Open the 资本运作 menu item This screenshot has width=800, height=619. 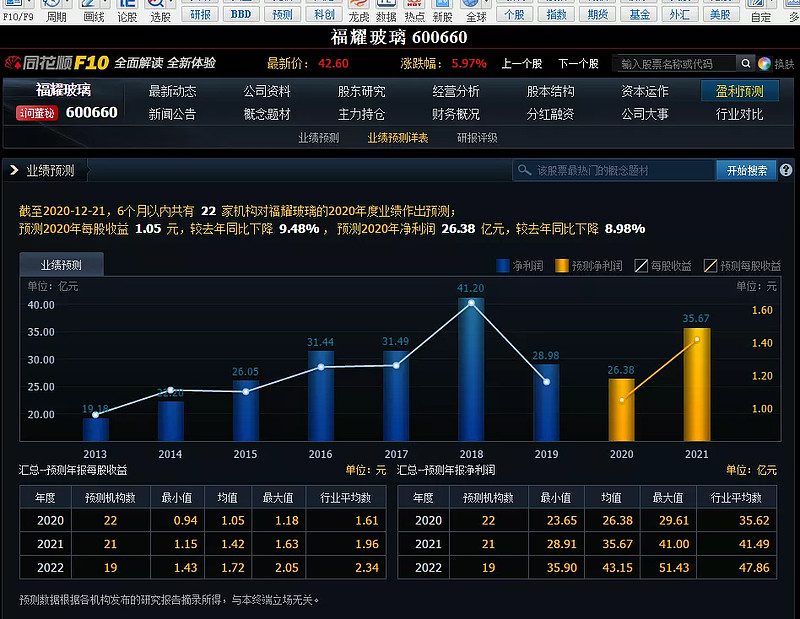coord(645,91)
